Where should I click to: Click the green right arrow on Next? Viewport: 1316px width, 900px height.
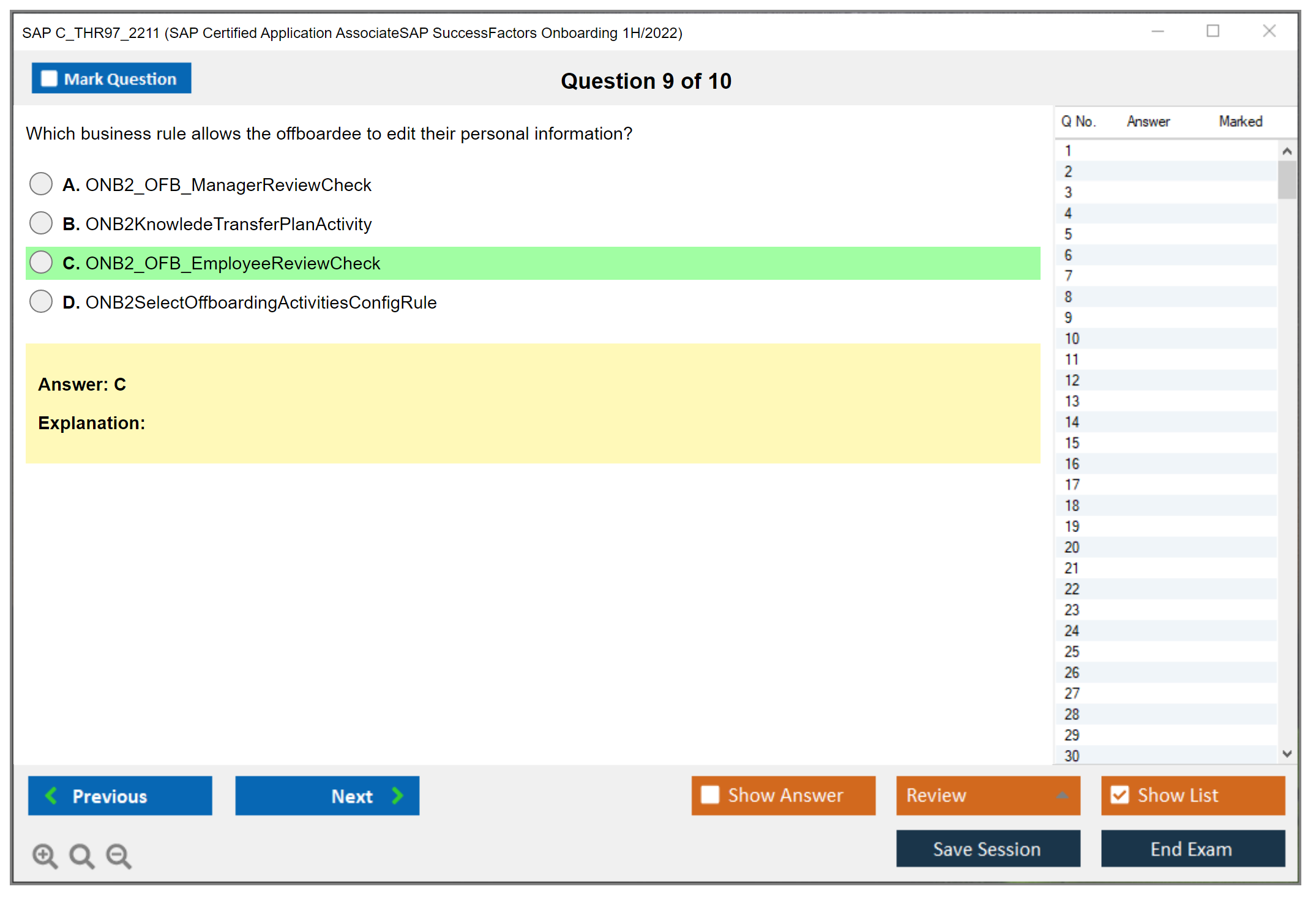point(397,795)
